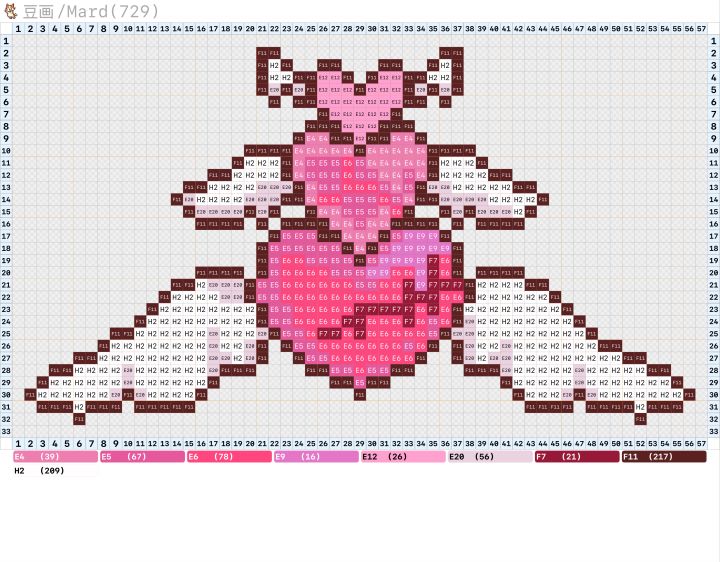The image size is (720, 562).
Task: Click the F11 cell at row 32 column 52
Action: pos(641,419)
